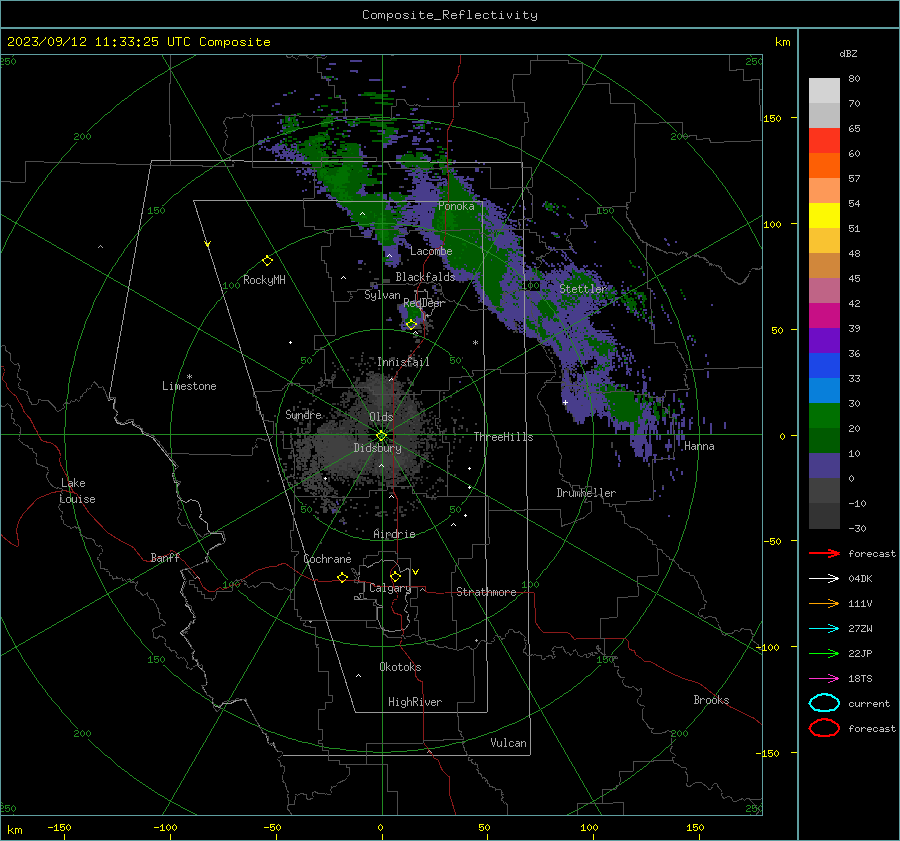The width and height of the screenshot is (900, 841).
Task: Click the Banff city label
Action: point(165,557)
